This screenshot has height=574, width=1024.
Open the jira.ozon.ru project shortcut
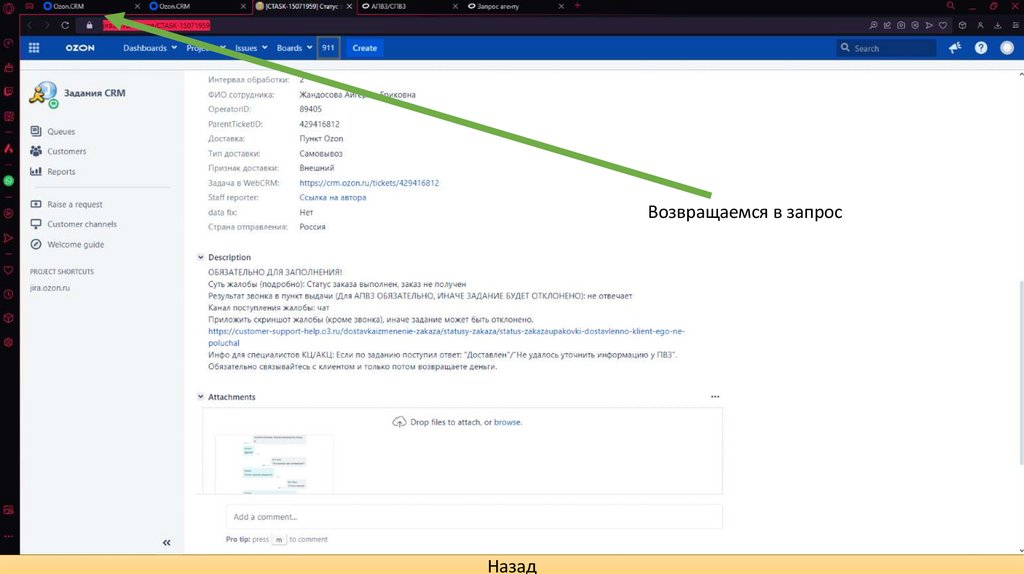click(x=50, y=287)
